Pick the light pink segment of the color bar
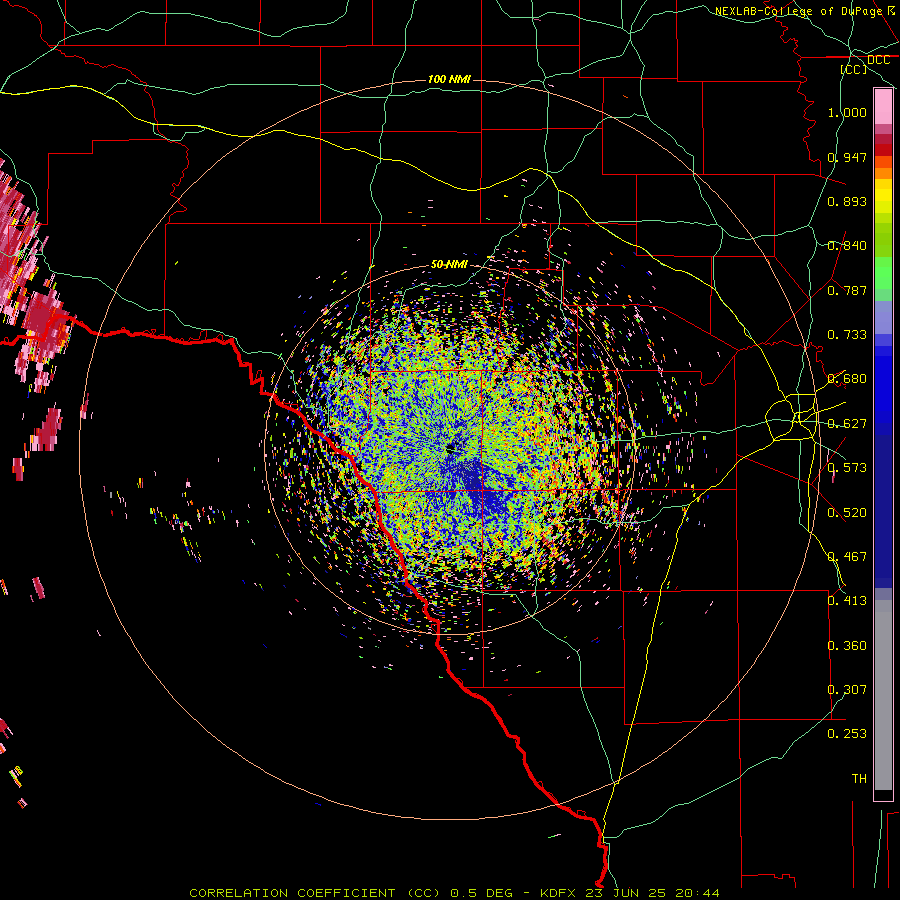Image resolution: width=900 pixels, height=900 pixels. click(883, 107)
